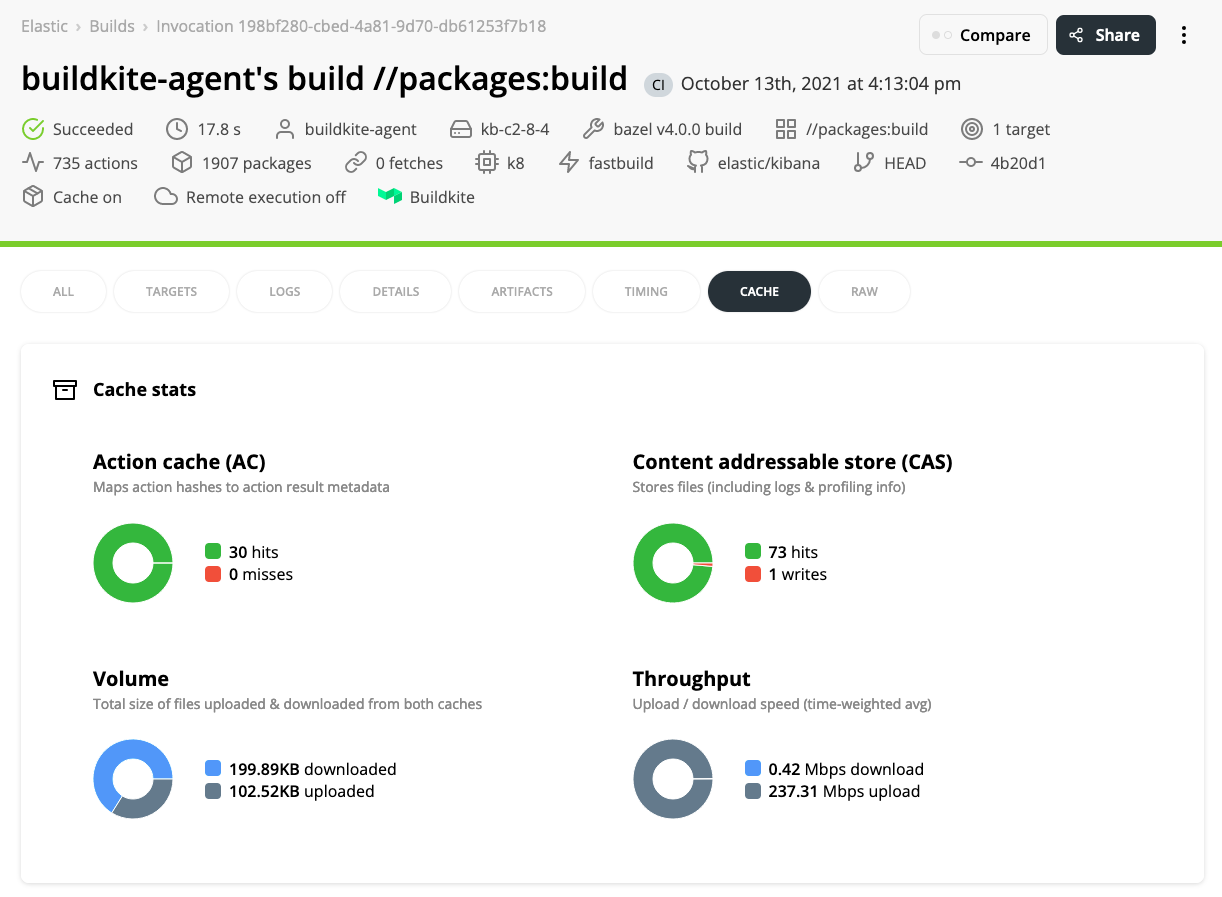Click the grid icon beside //packages:build
Screen dimensions: 1222x897
point(786,129)
